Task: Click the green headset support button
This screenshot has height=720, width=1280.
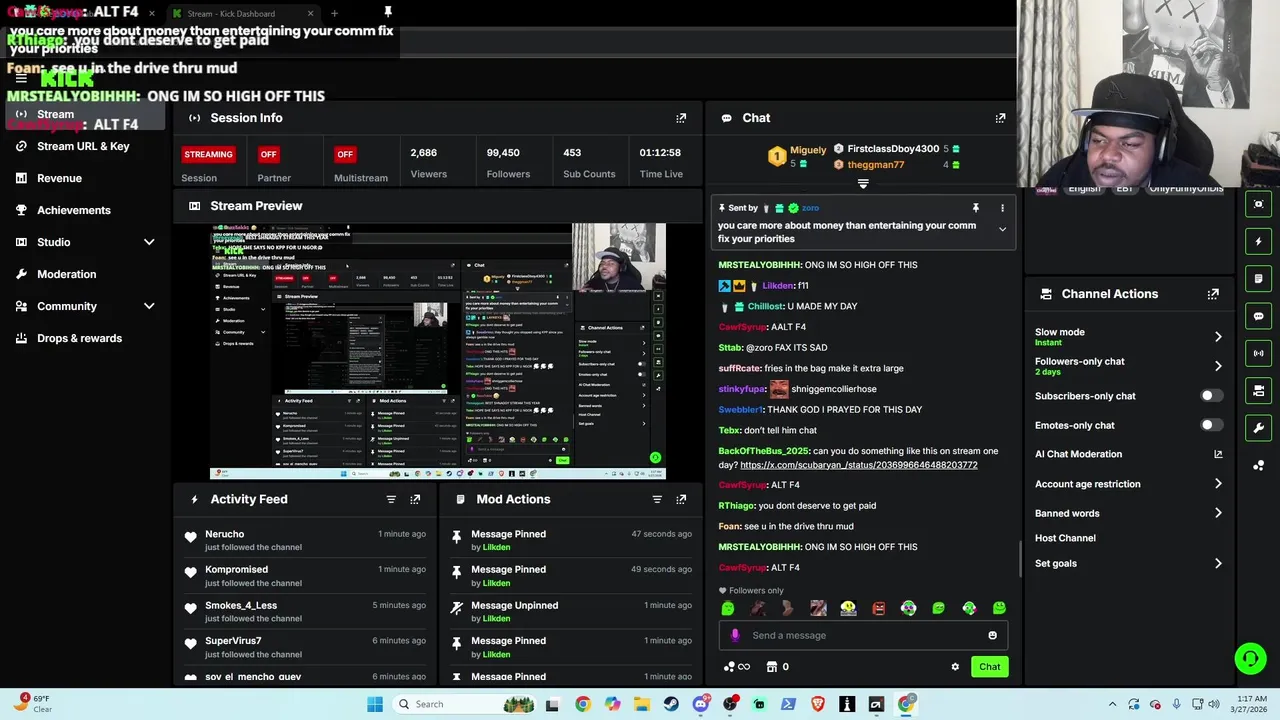Action: pos(1250,658)
